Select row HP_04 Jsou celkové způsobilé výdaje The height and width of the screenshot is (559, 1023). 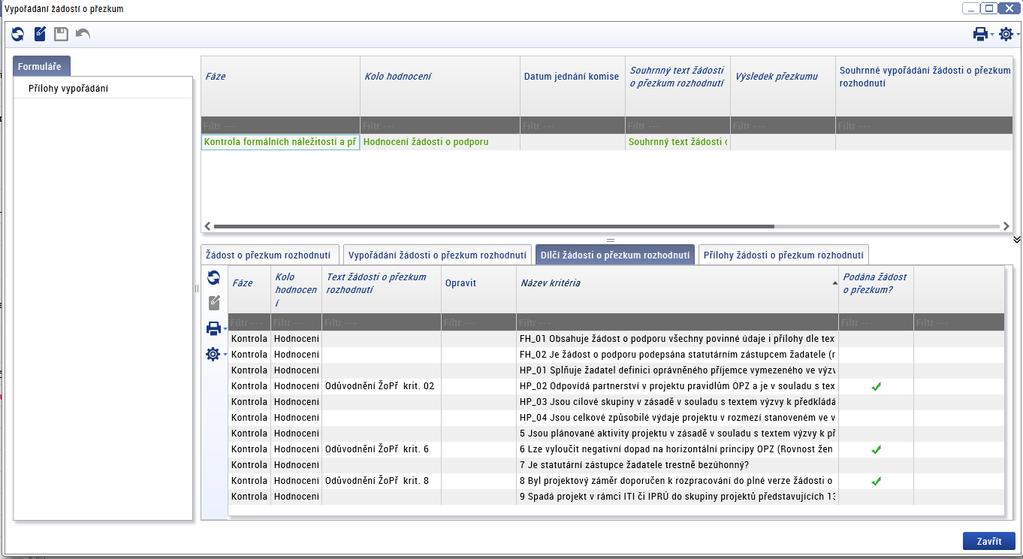pyautogui.click(x=616, y=417)
